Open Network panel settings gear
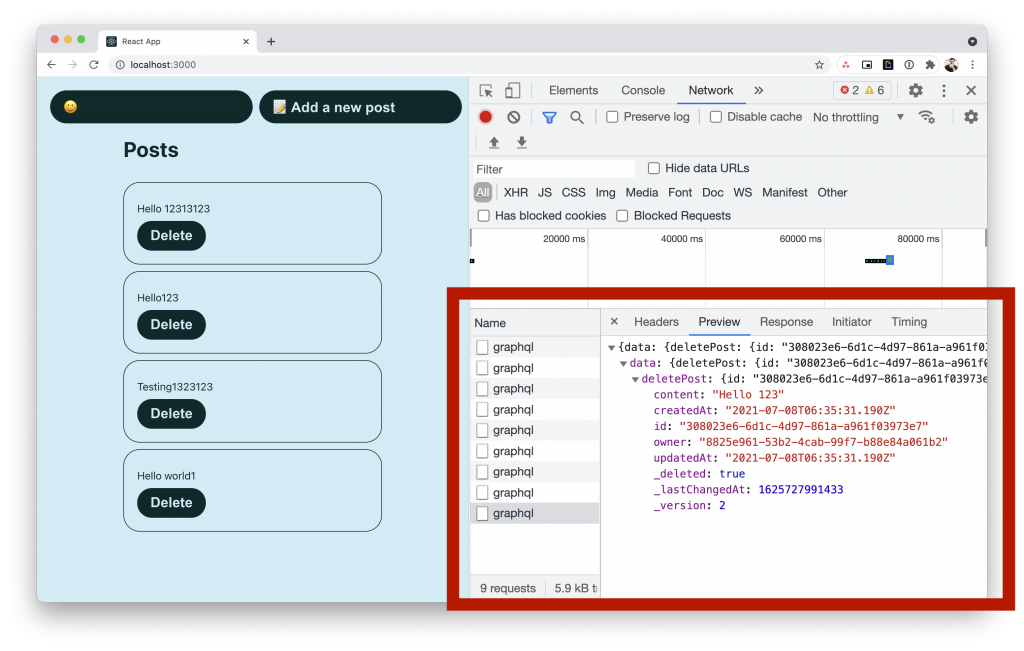 click(x=971, y=117)
